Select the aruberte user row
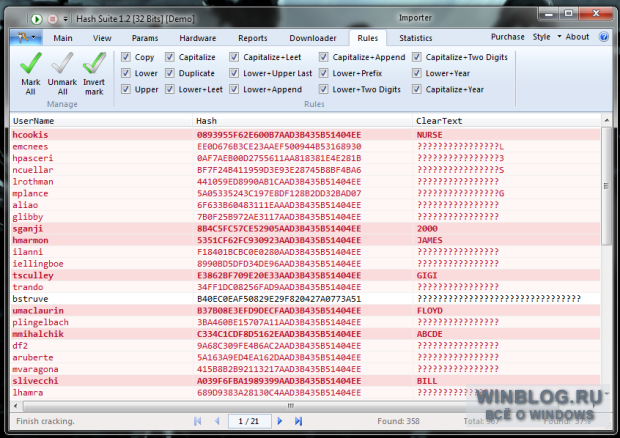Viewport: 620px width, 438px height. pyautogui.click(x=305, y=357)
